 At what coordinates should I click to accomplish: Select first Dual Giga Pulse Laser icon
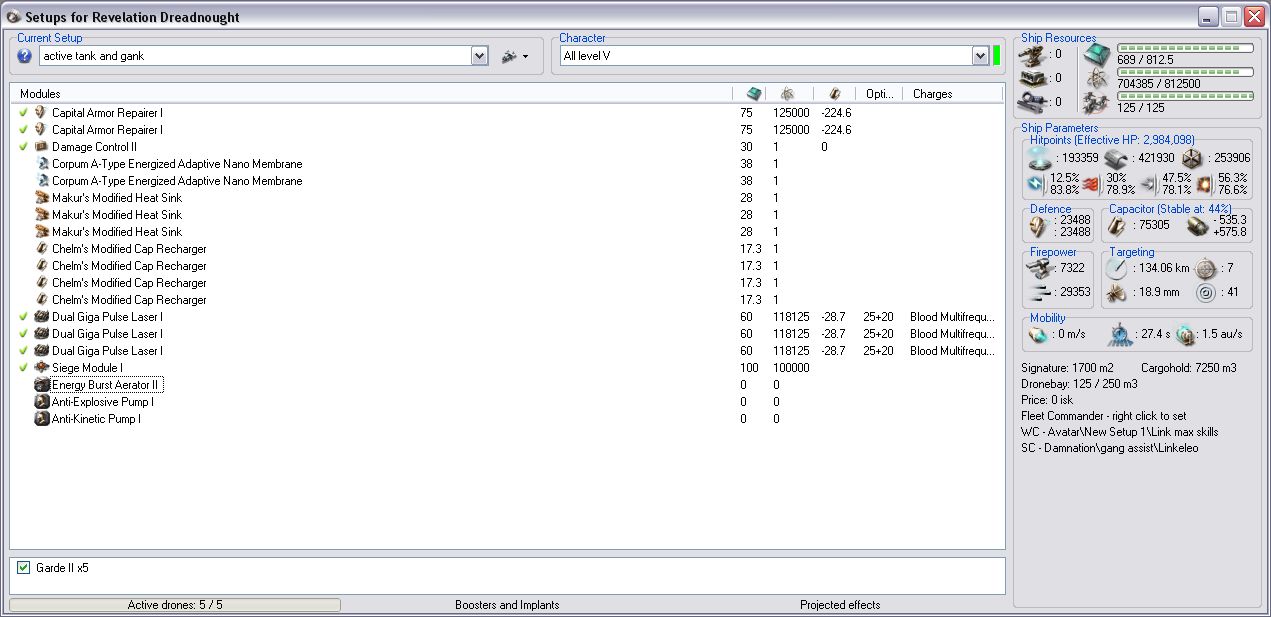[x=41, y=317]
